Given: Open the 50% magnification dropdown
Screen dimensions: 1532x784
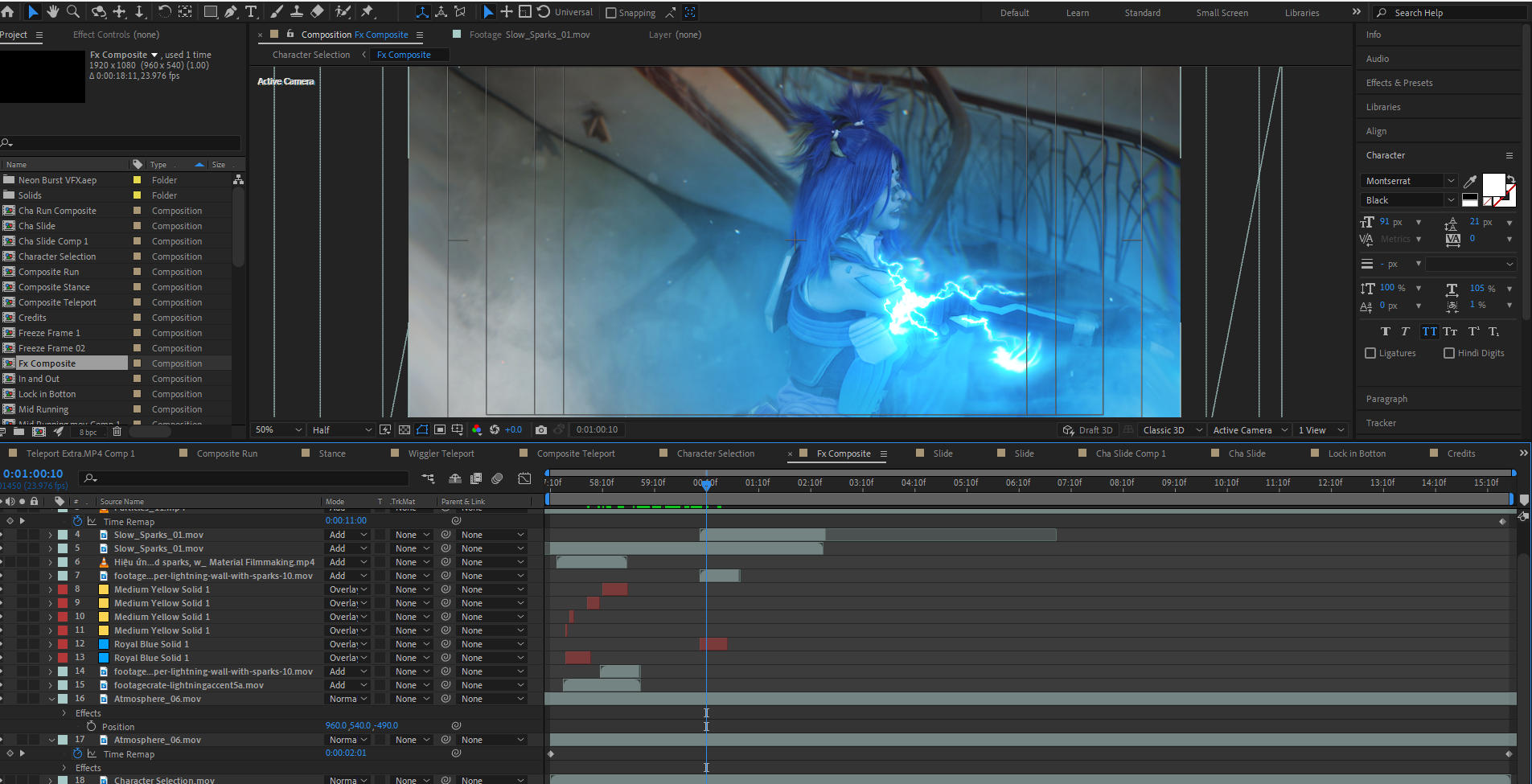Looking at the screenshot, I should [x=278, y=430].
